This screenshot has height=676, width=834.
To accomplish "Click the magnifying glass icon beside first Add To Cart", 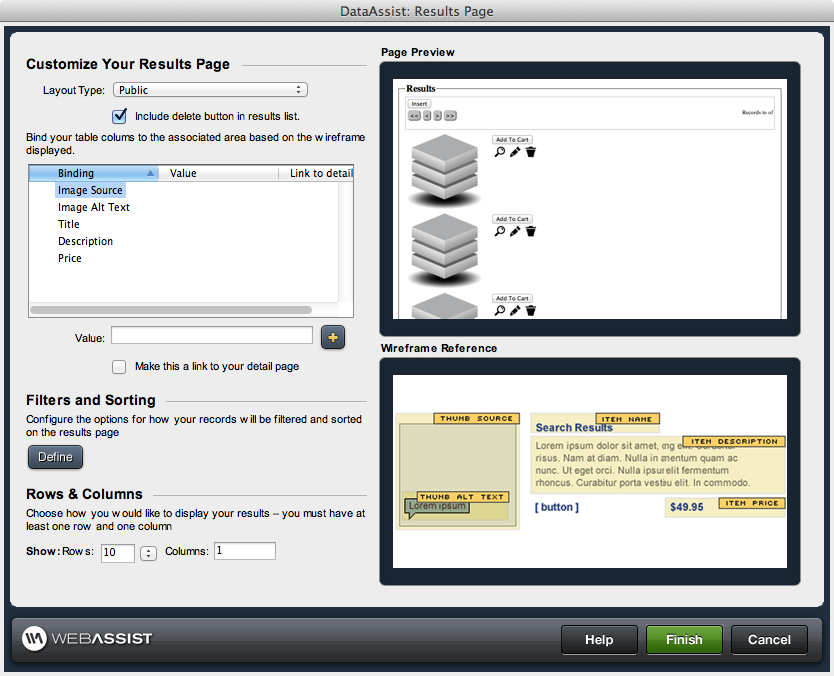I will coord(500,150).
